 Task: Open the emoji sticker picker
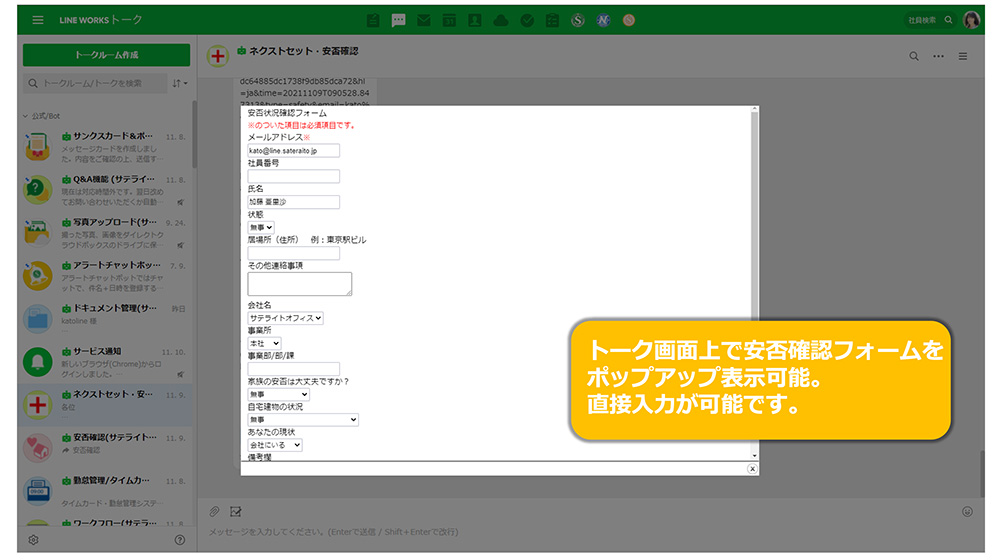pyautogui.click(x=967, y=511)
